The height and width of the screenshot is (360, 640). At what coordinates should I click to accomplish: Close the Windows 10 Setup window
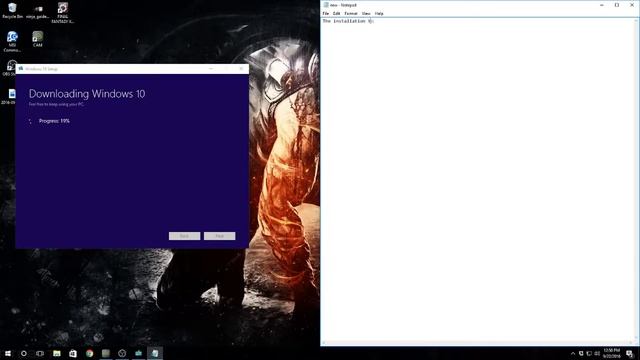coord(241,69)
